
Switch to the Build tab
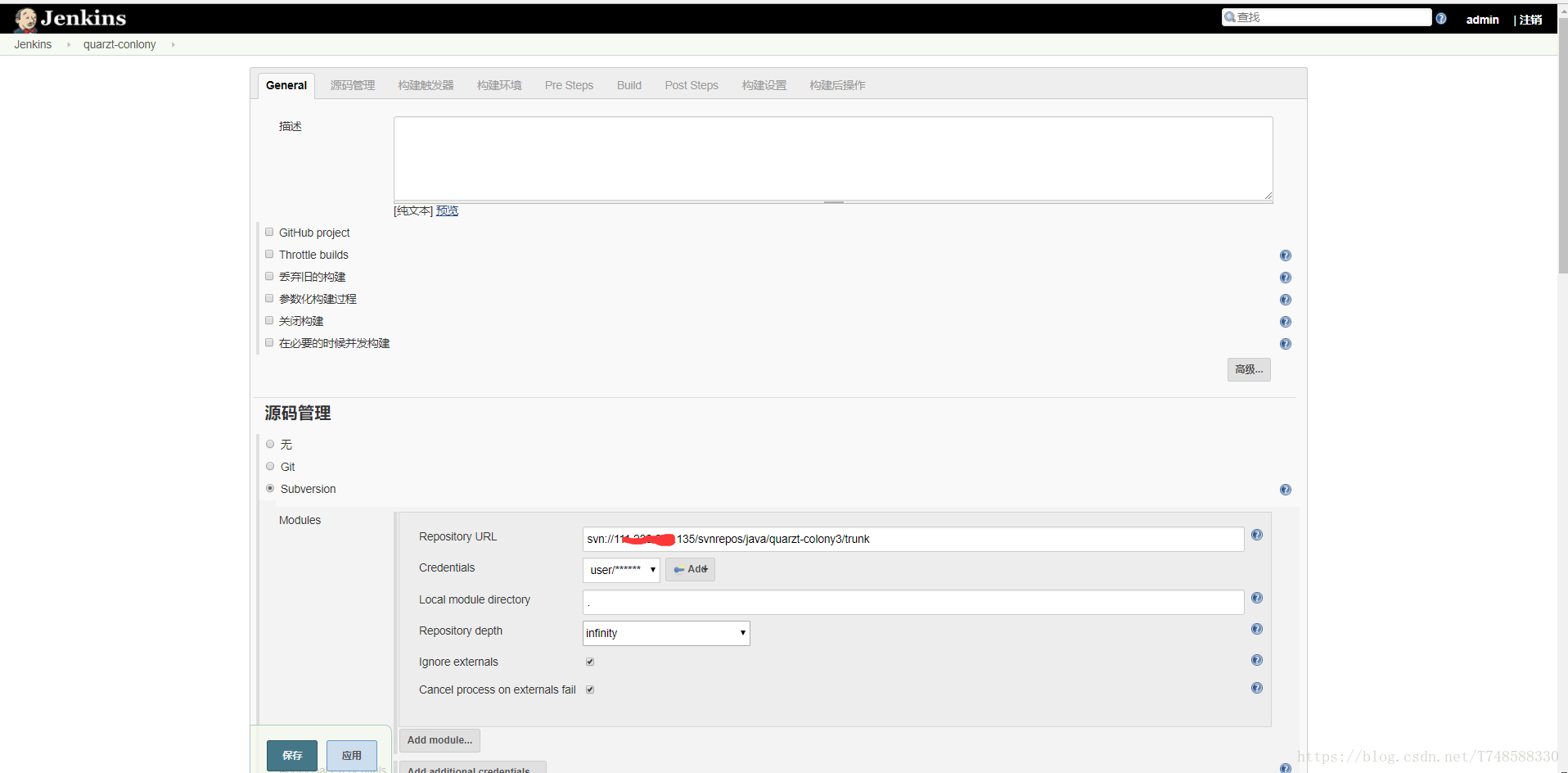pyautogui.click(x=629, y=85)
